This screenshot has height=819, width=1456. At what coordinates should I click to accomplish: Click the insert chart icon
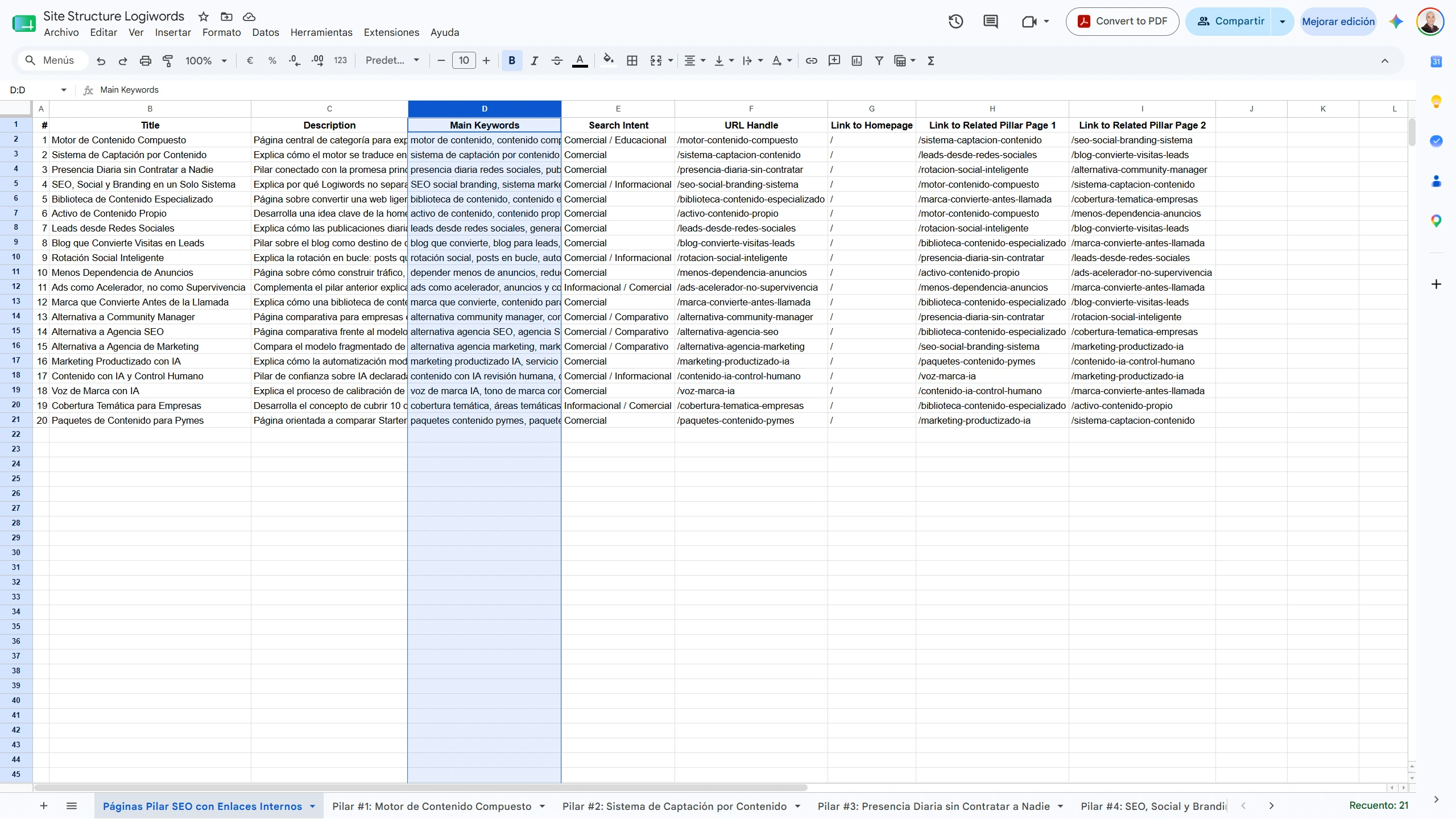857,61
